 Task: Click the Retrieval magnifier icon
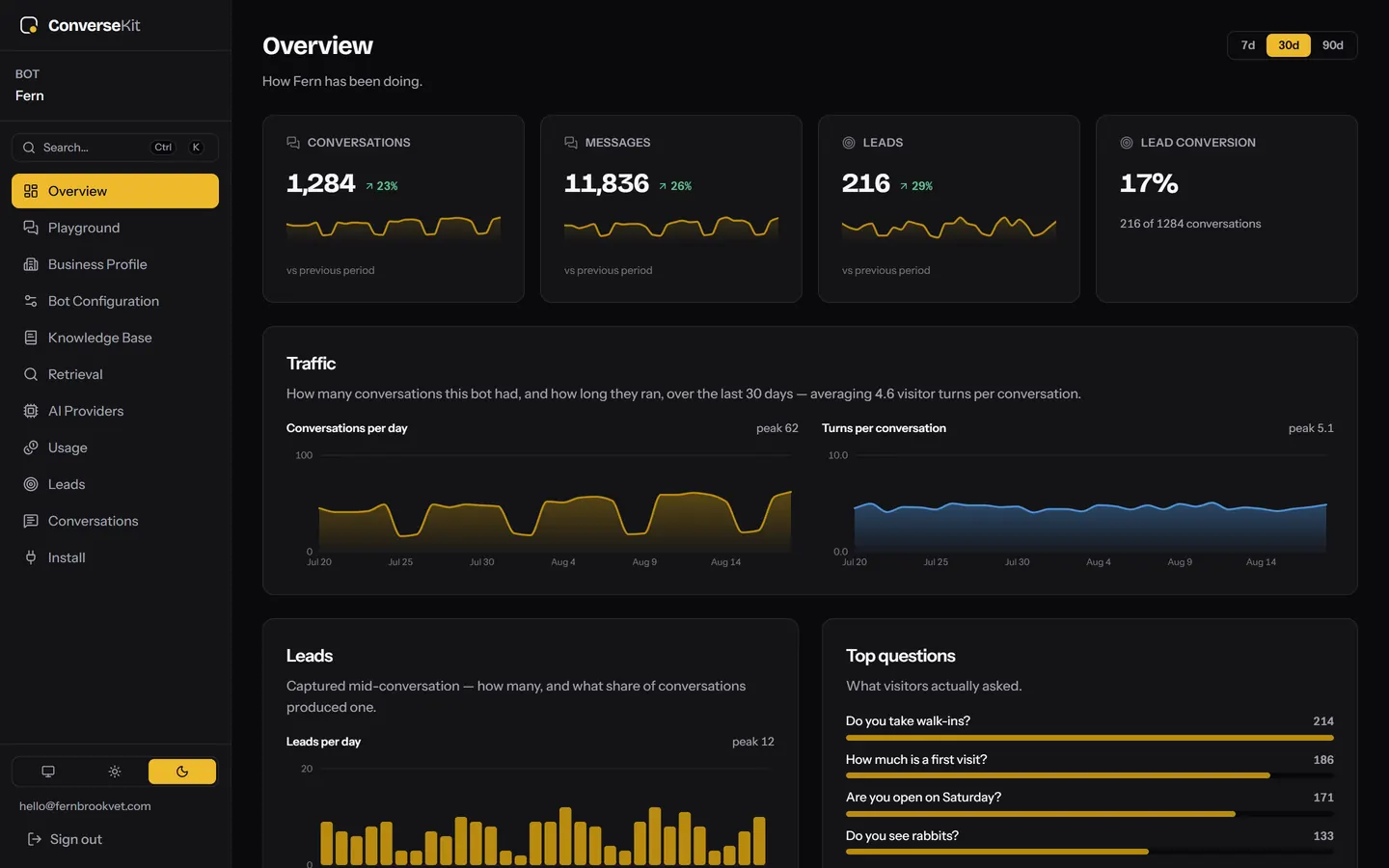click(31, 374)
